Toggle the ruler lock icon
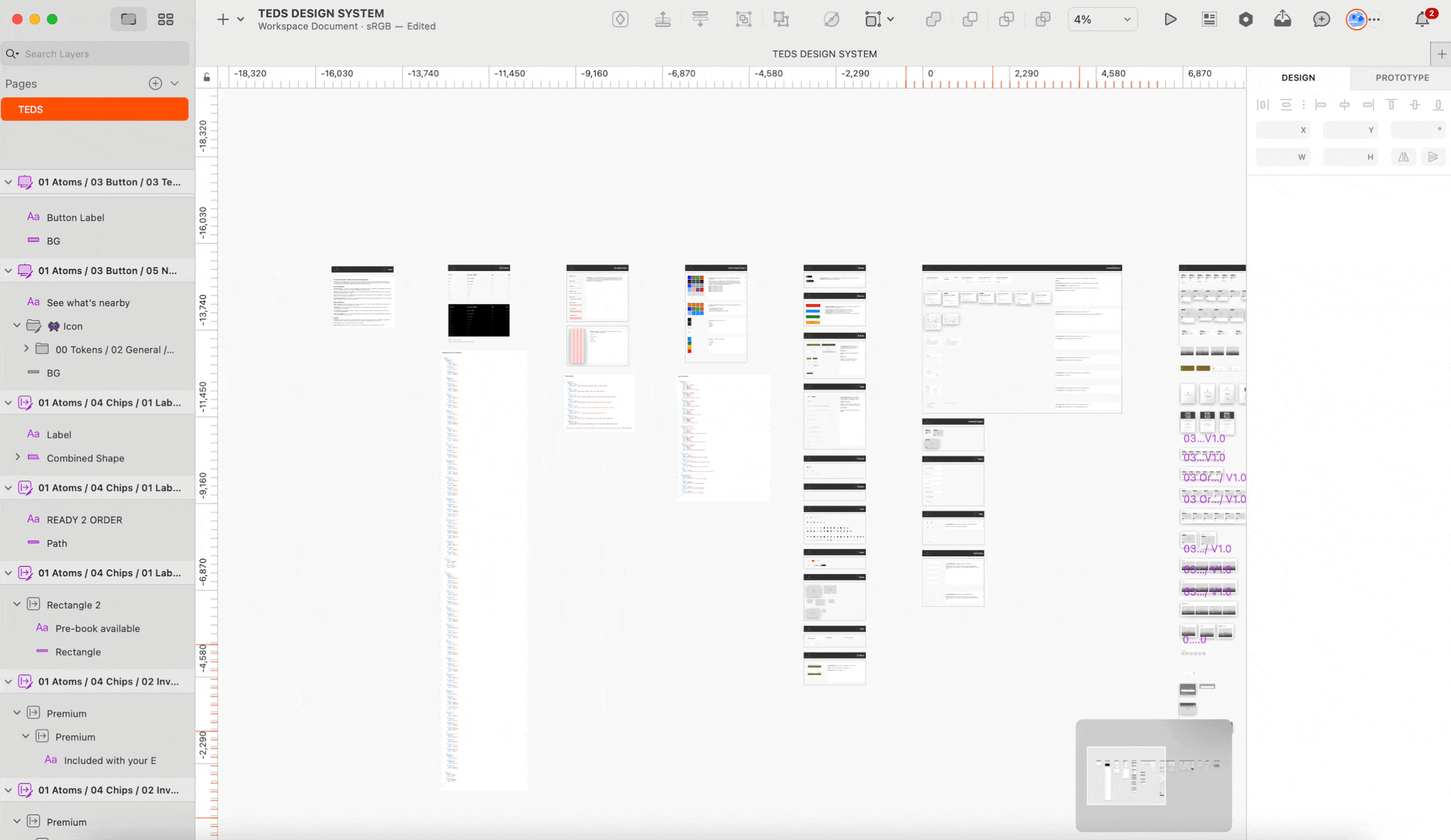Image resolution: width=1451 pixels, height=840 pixels. tap(207, 77)
